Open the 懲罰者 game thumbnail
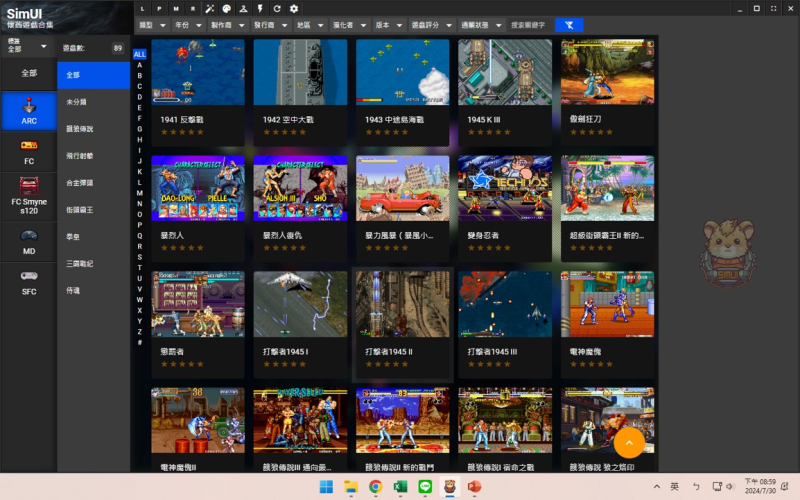This screenshot has width=800, height=500. 197,304
